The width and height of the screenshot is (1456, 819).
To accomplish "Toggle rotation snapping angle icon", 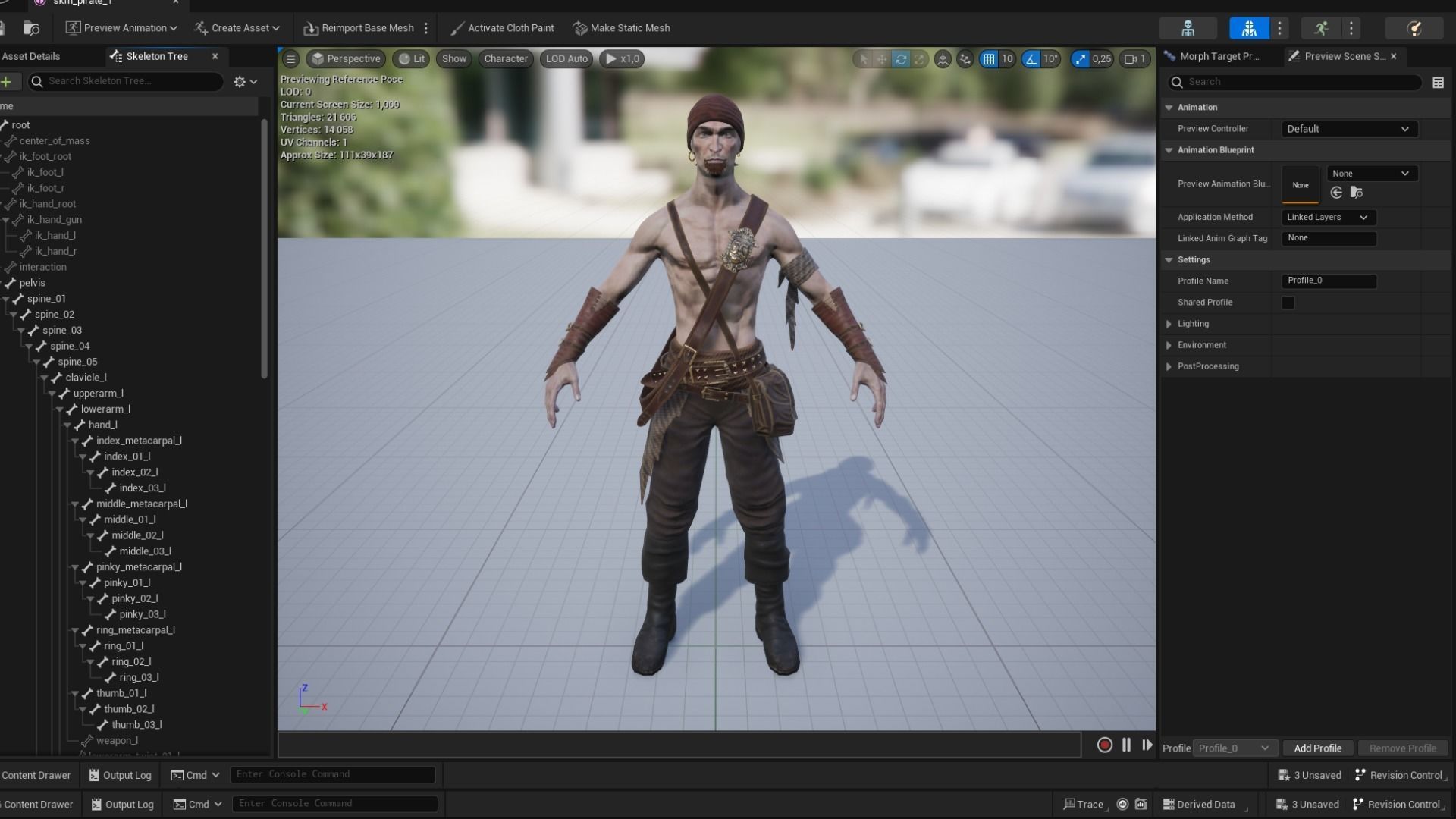I will click(1031, 58).
